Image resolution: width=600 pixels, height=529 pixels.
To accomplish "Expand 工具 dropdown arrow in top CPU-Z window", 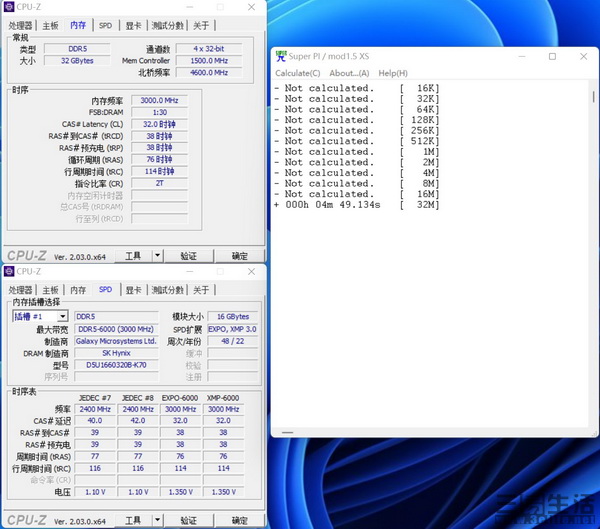I will point(158,256).
